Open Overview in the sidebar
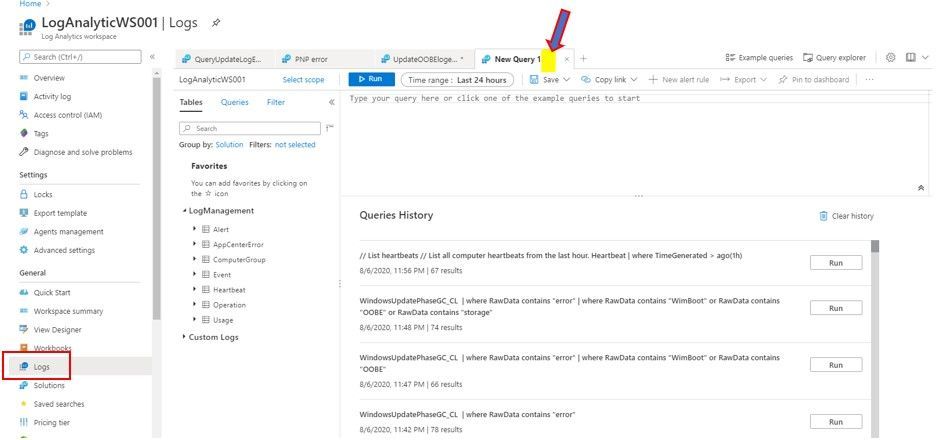The height and width of the screenshot is (440, 942). click(x=49, y=78)
